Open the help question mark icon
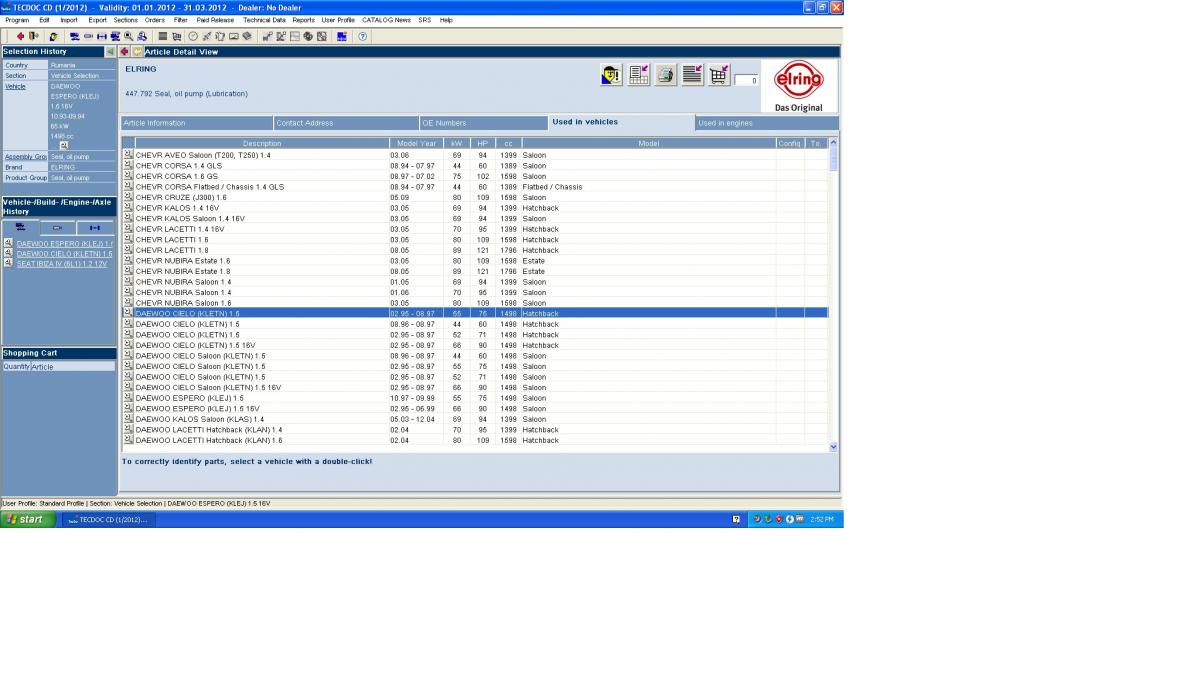 (362, 36)
